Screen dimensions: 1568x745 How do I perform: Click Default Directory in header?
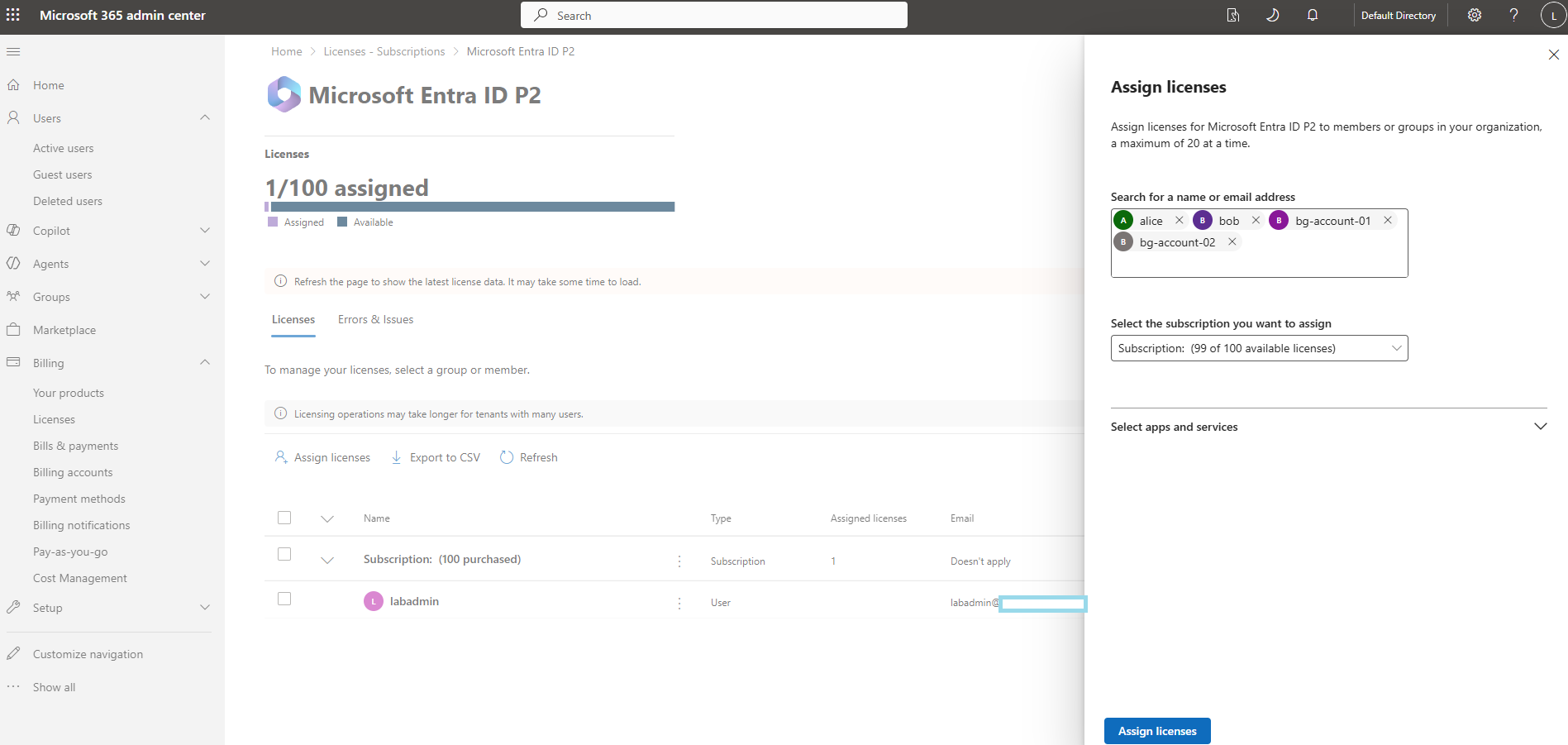(1399, 15)
